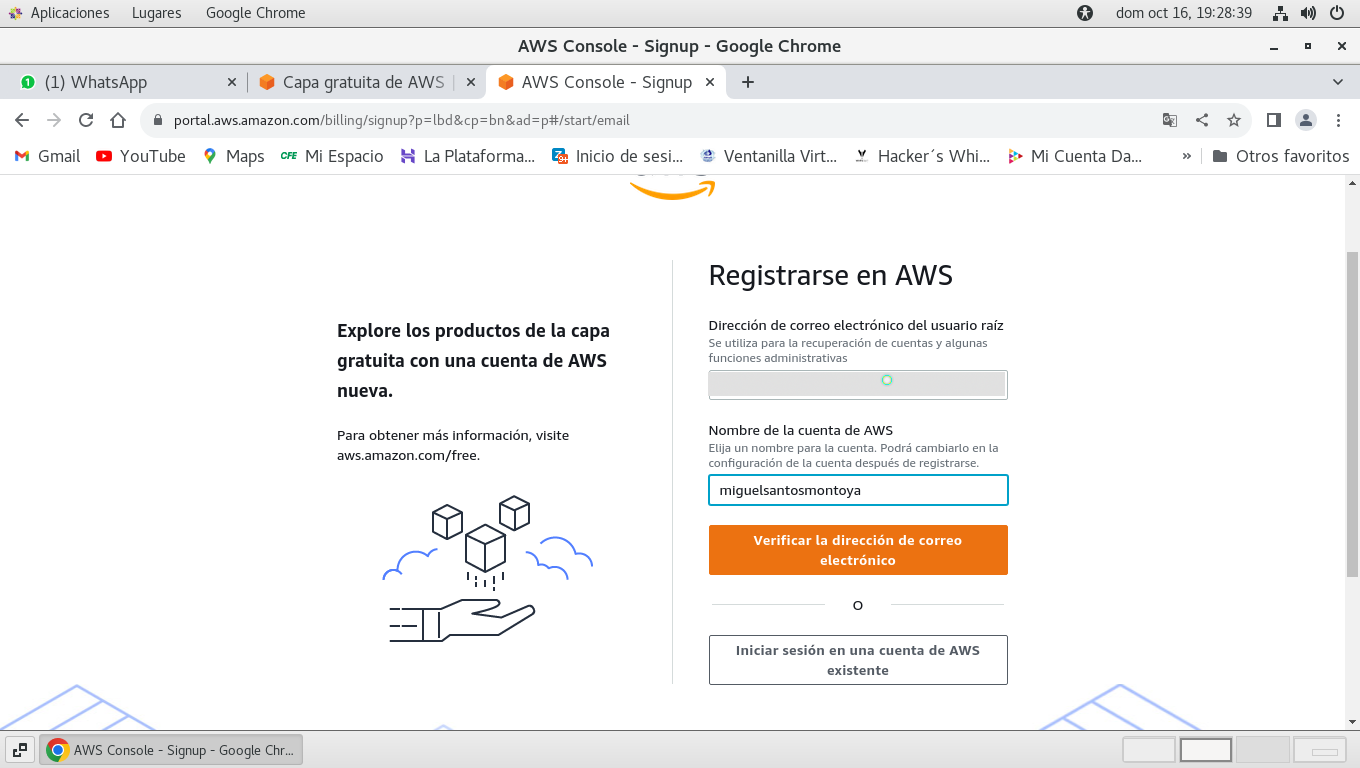Expand the tab search chevron

1338,82
